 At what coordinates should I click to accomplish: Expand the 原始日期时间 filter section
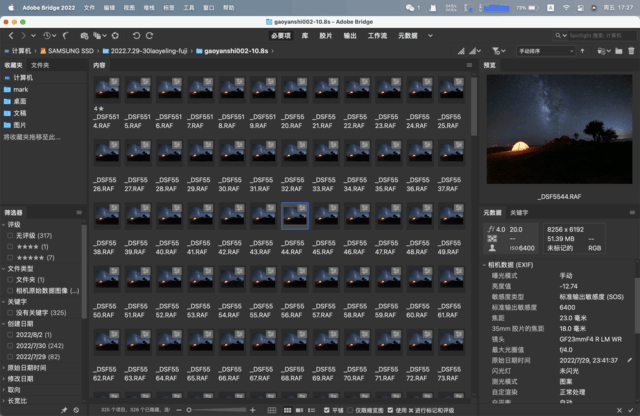pos(4,368)
